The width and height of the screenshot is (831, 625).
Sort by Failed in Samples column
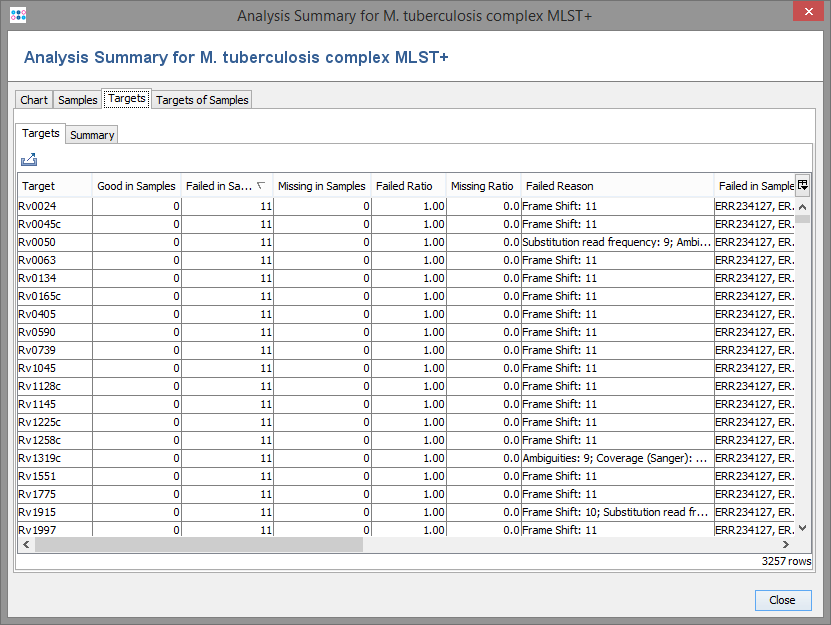220,186
